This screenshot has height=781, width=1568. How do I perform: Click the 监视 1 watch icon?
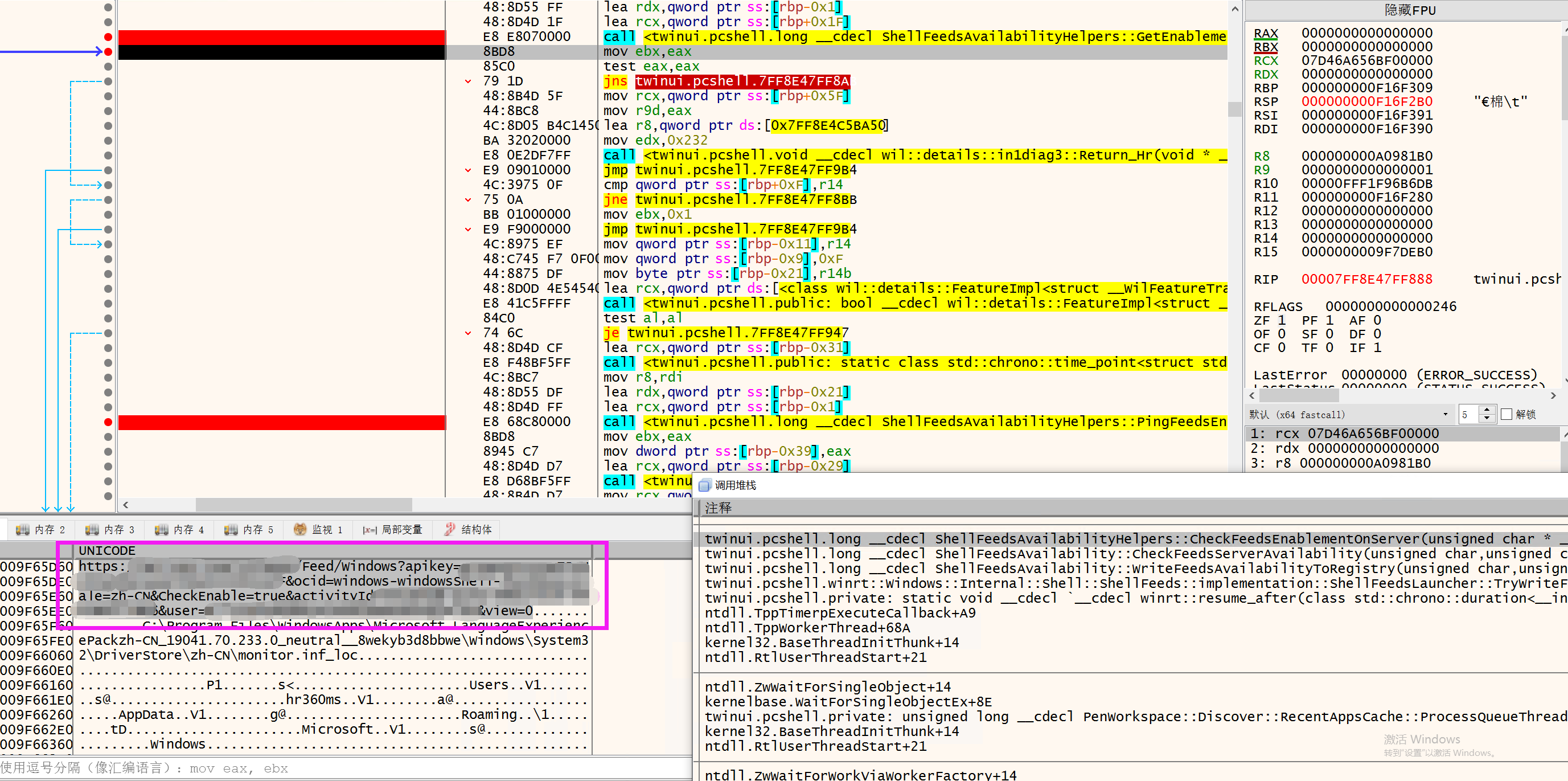click(300, 529)
